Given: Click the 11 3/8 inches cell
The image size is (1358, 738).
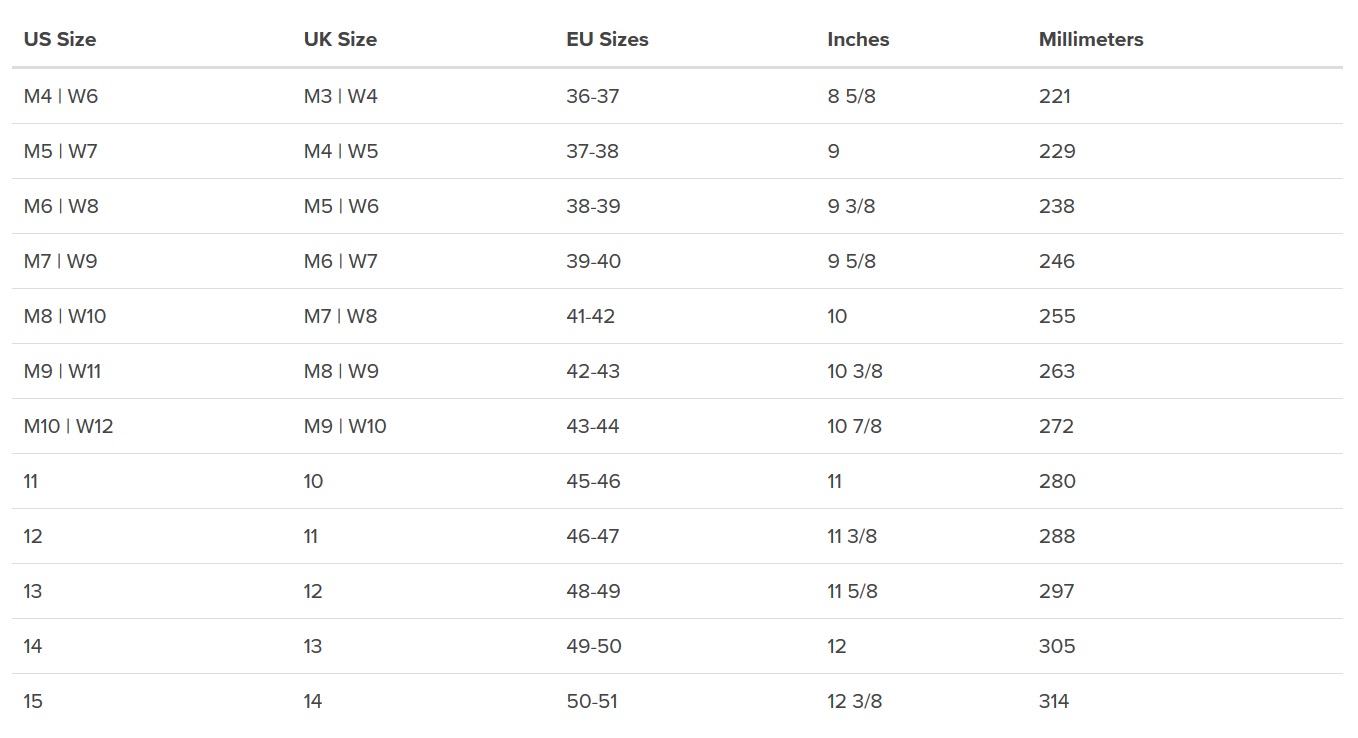Looking at the screenshot, I should 852,537.
